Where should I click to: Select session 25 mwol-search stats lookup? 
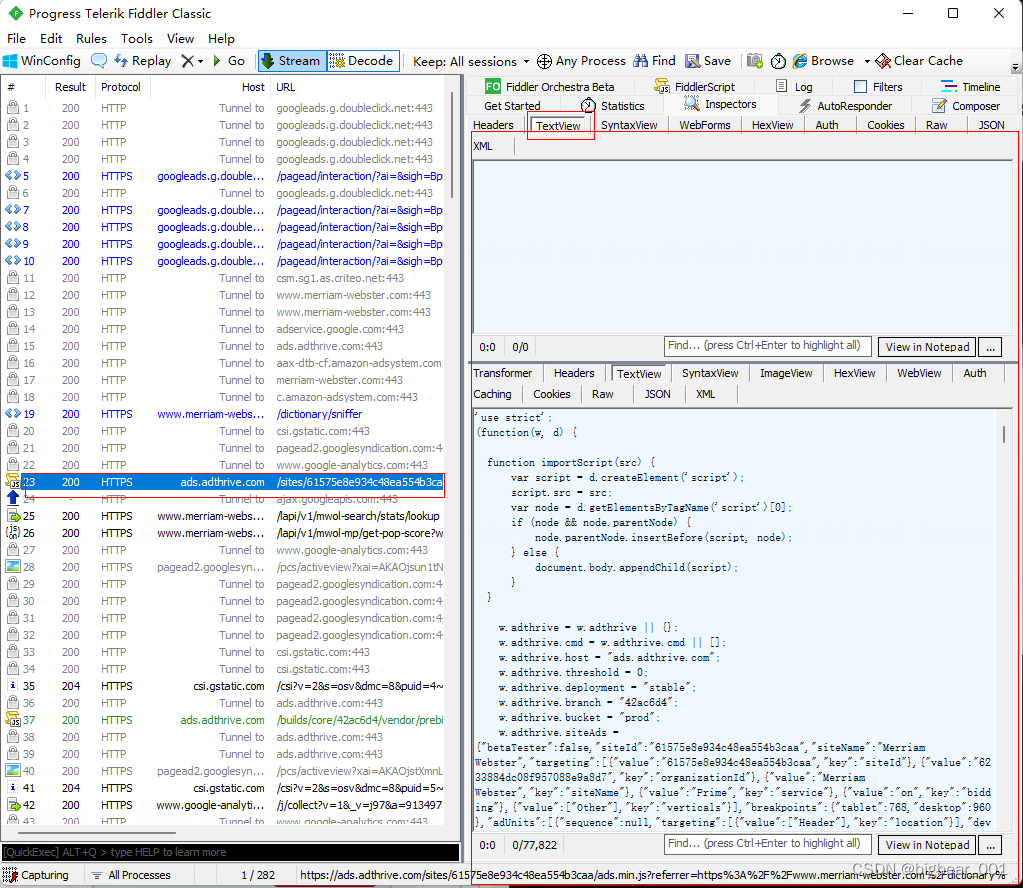click(224, 516)
